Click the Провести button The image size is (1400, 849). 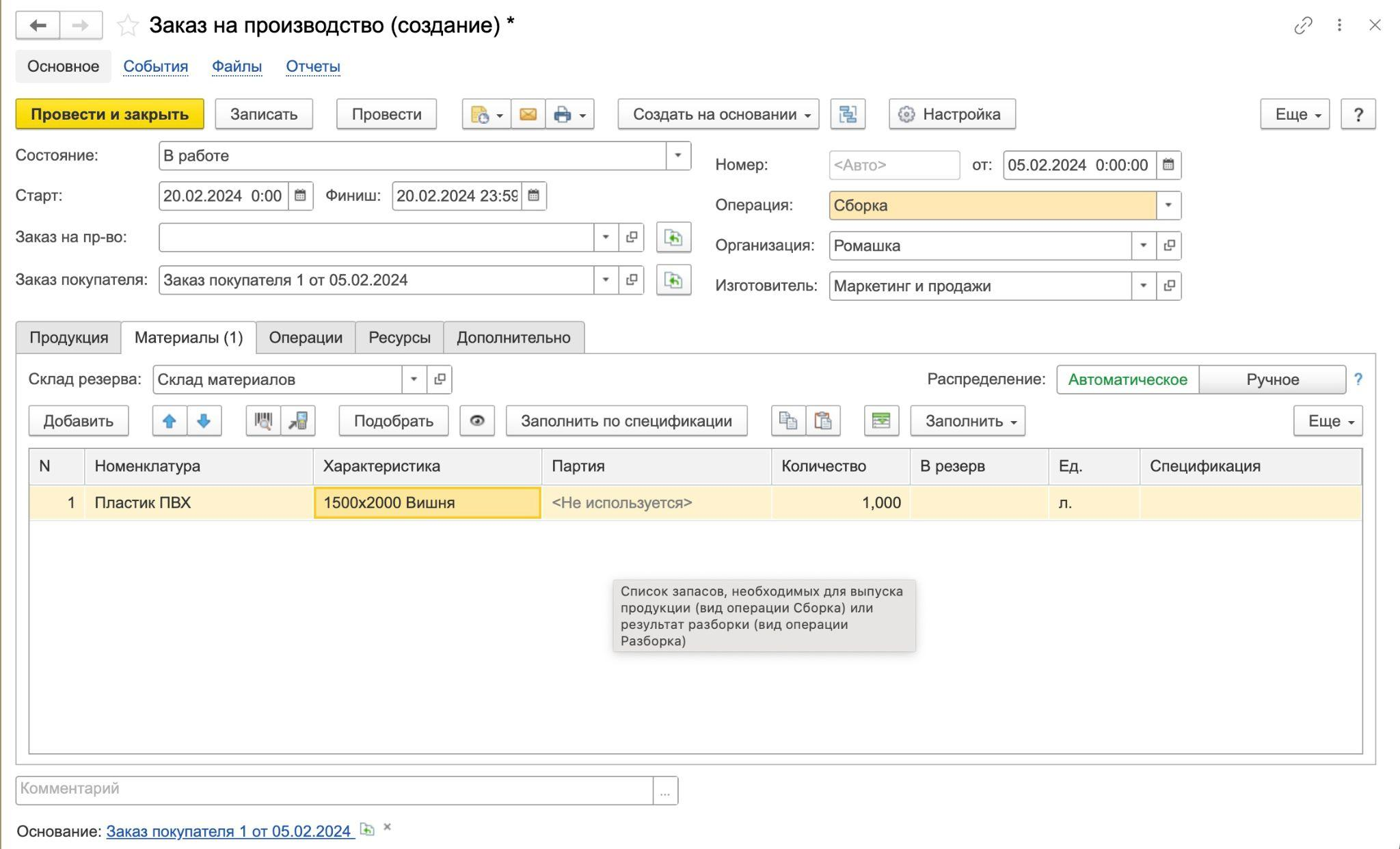click(x=386, y=114)
